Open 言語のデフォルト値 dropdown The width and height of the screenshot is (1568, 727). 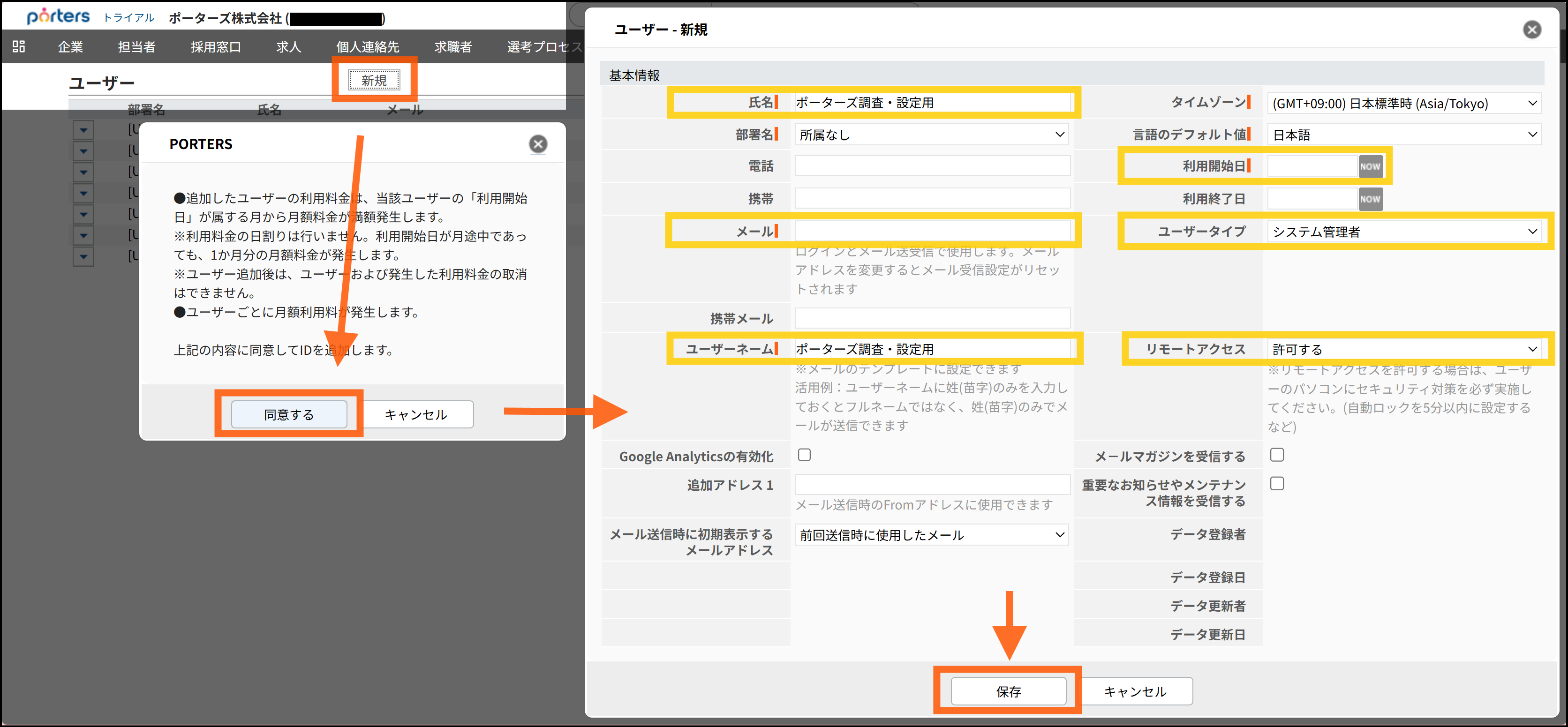coord(1404,135)
